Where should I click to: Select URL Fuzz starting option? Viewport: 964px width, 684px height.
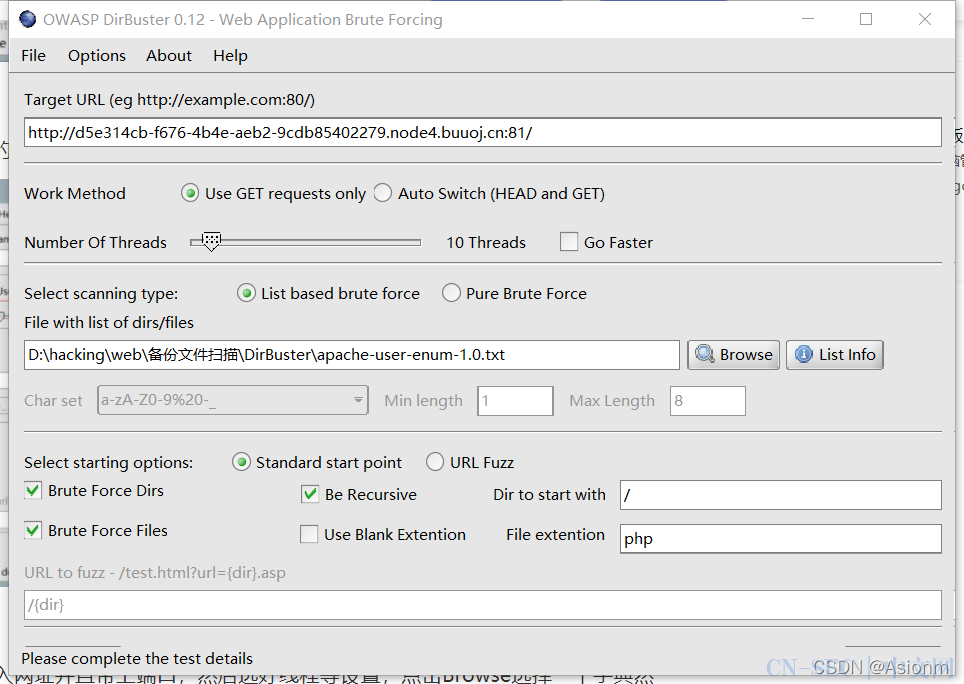(435, 462)
